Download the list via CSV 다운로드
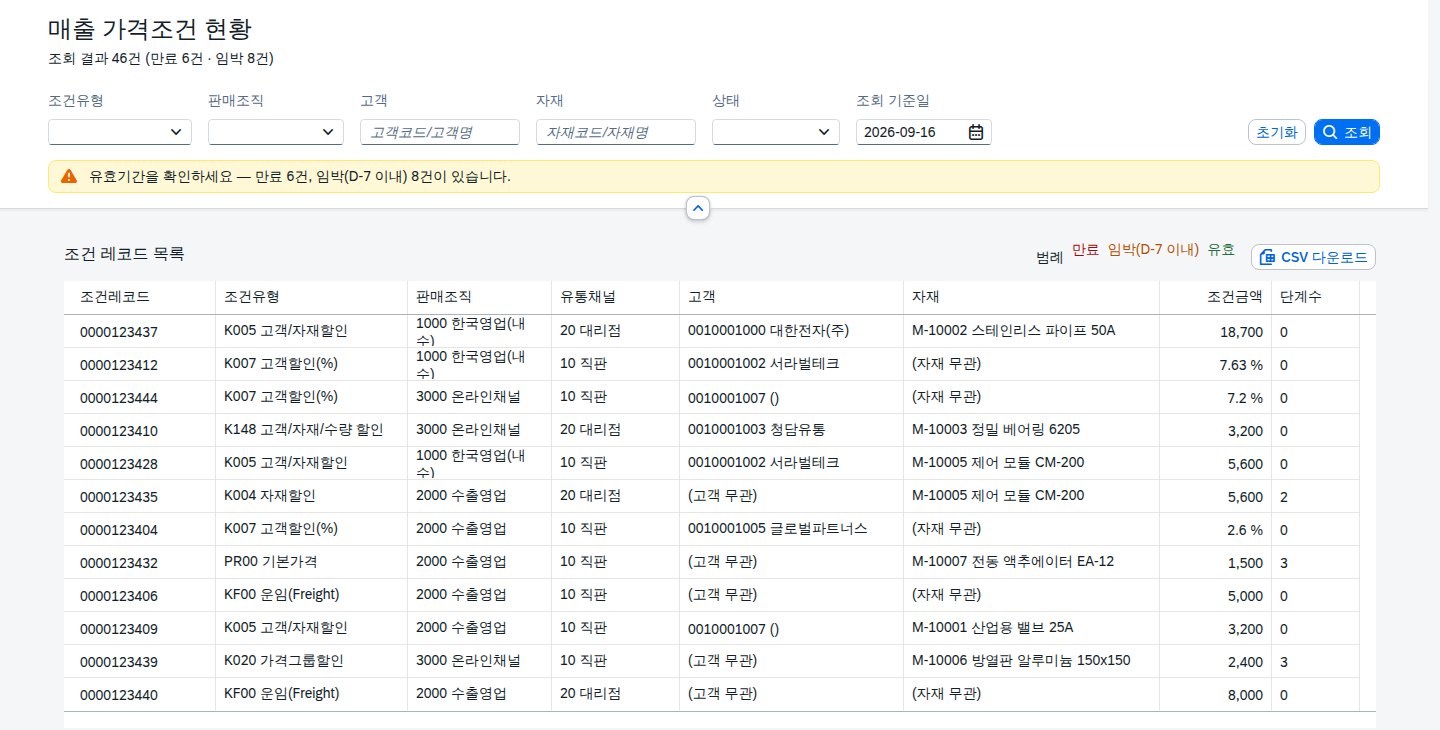 1313,257
